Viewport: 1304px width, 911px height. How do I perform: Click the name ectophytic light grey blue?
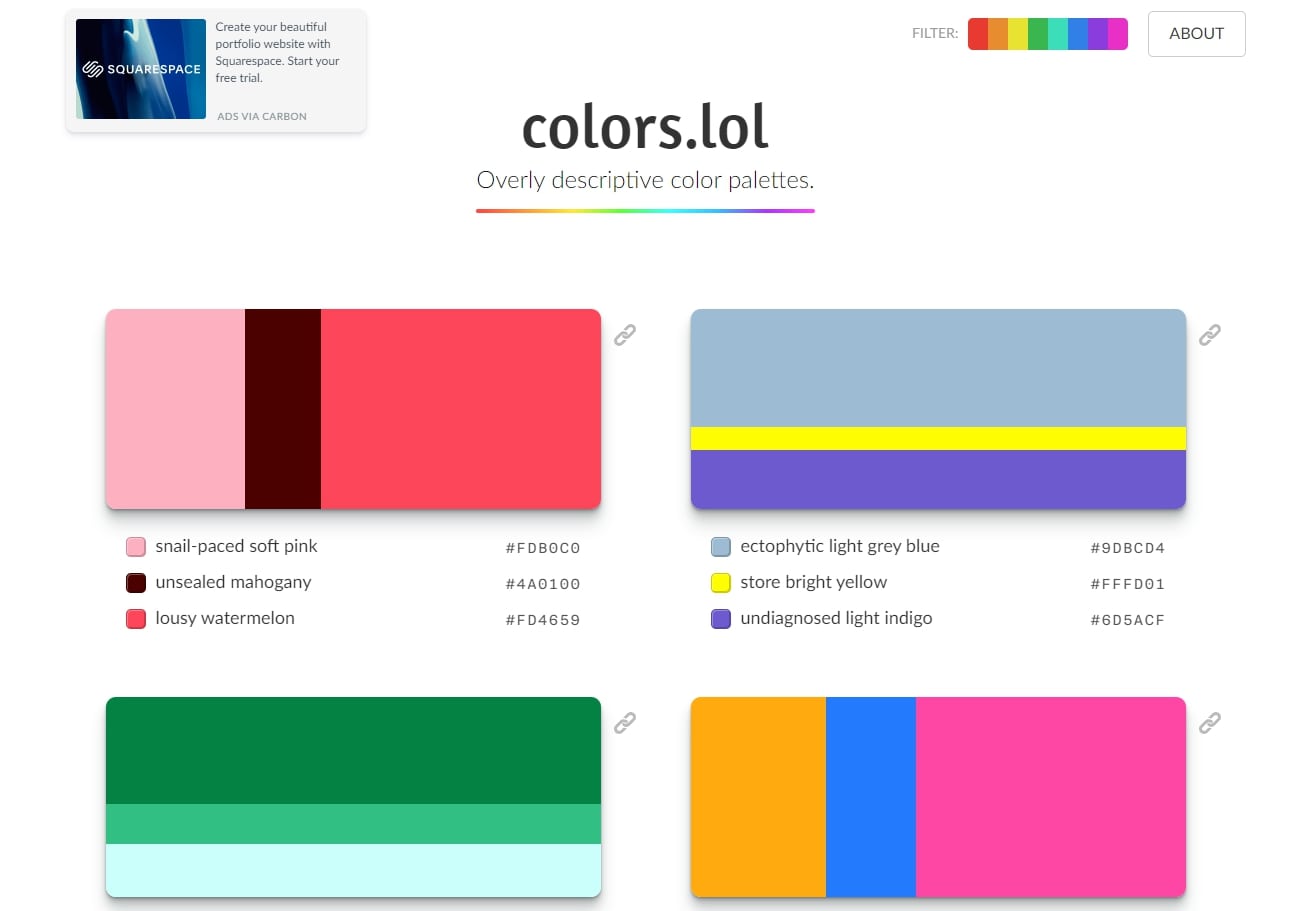click(x=840, y=547)
